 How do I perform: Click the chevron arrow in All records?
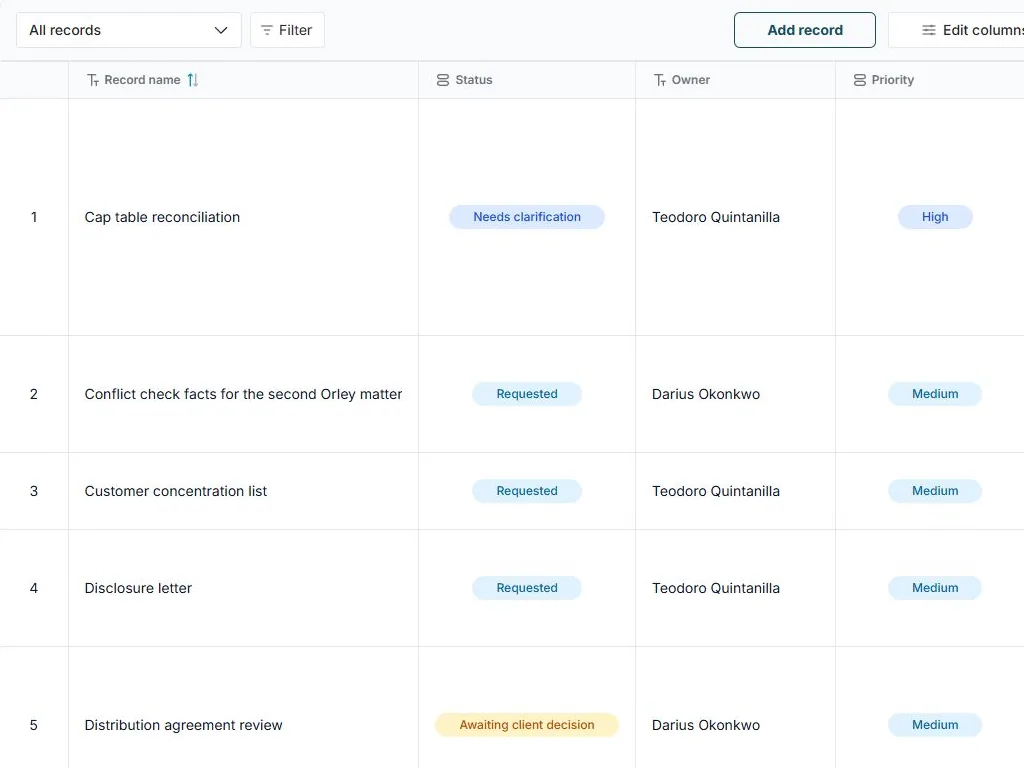coord(221,30)
